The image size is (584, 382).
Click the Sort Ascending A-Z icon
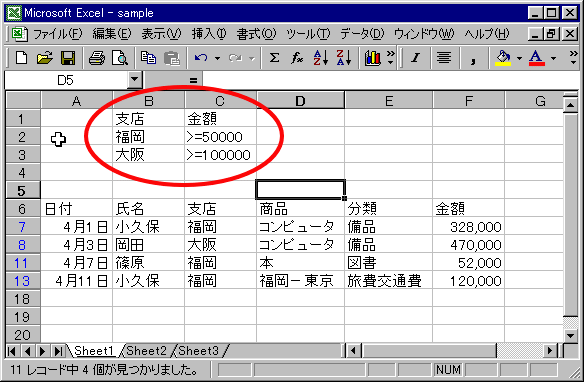click(320, 58)
